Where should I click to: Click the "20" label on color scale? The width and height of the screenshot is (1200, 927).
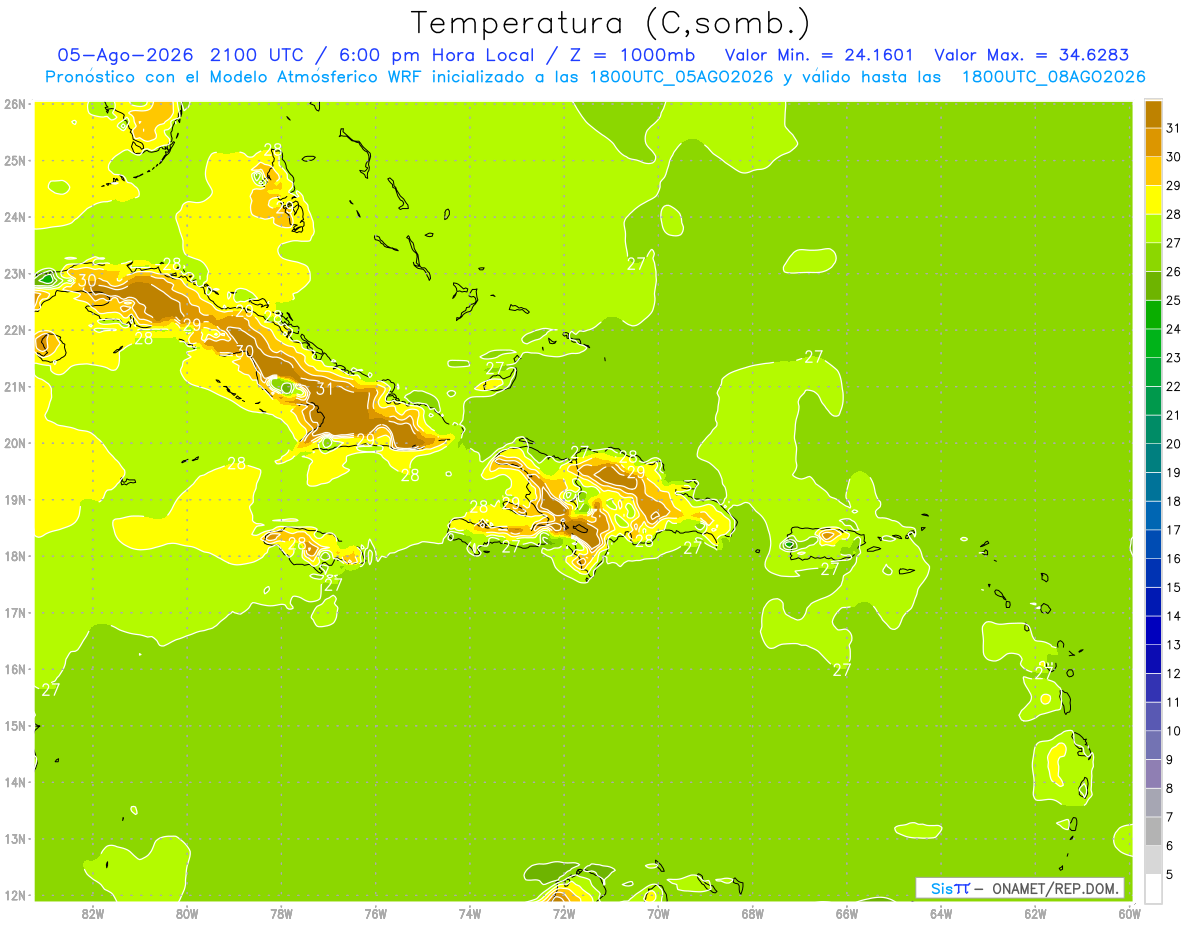(x=1174, y=444)
